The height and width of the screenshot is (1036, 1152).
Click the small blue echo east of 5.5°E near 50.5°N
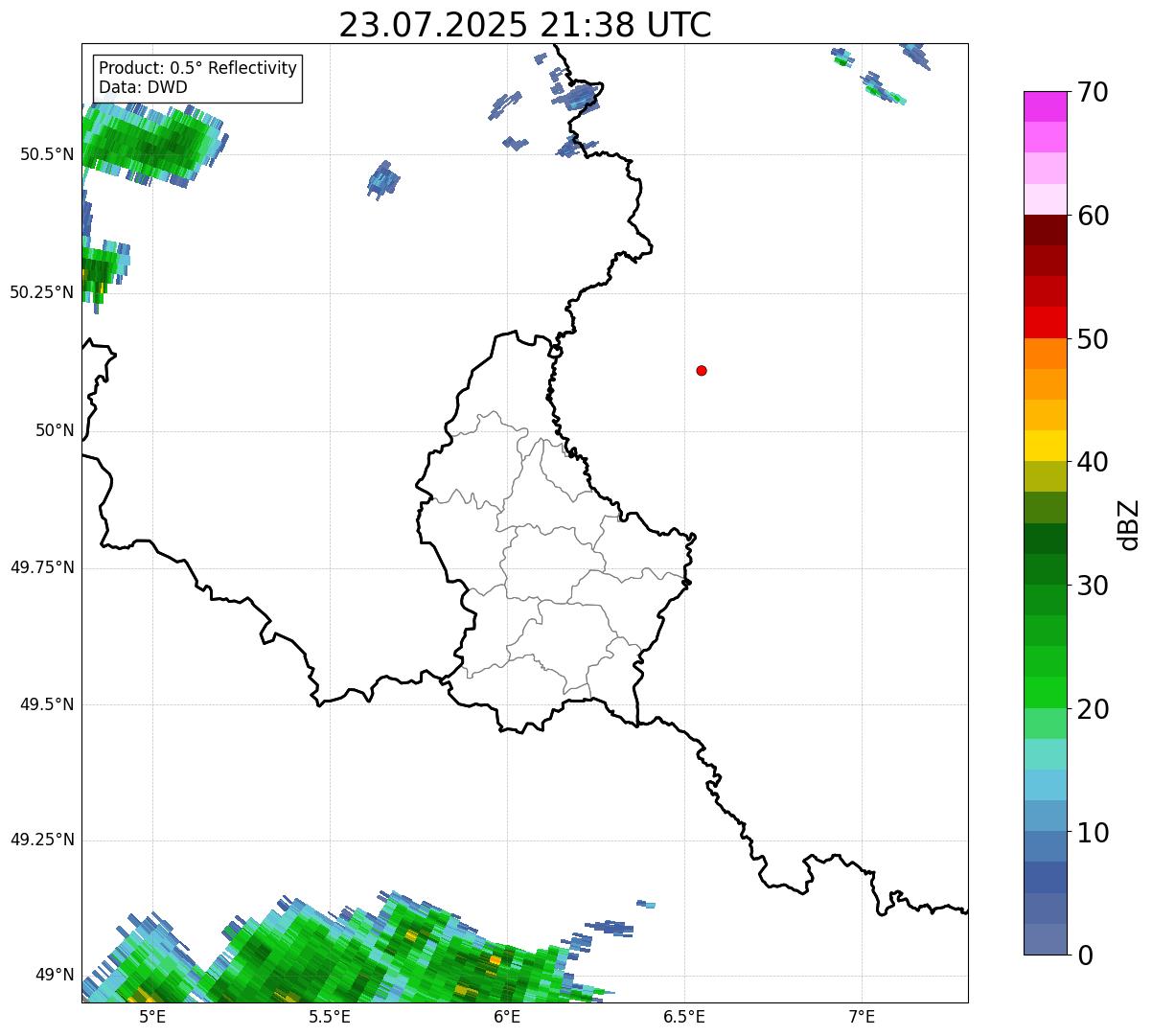coord(383,180)
